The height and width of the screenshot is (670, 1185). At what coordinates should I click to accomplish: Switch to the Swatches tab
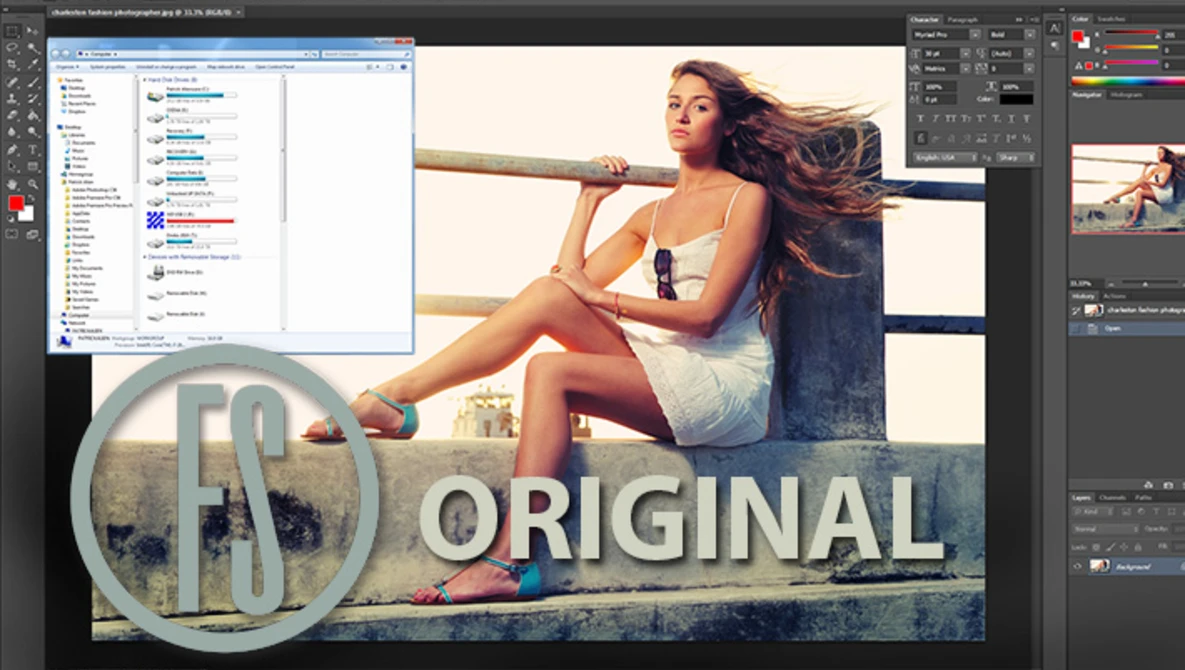[x=1111, y=19]
